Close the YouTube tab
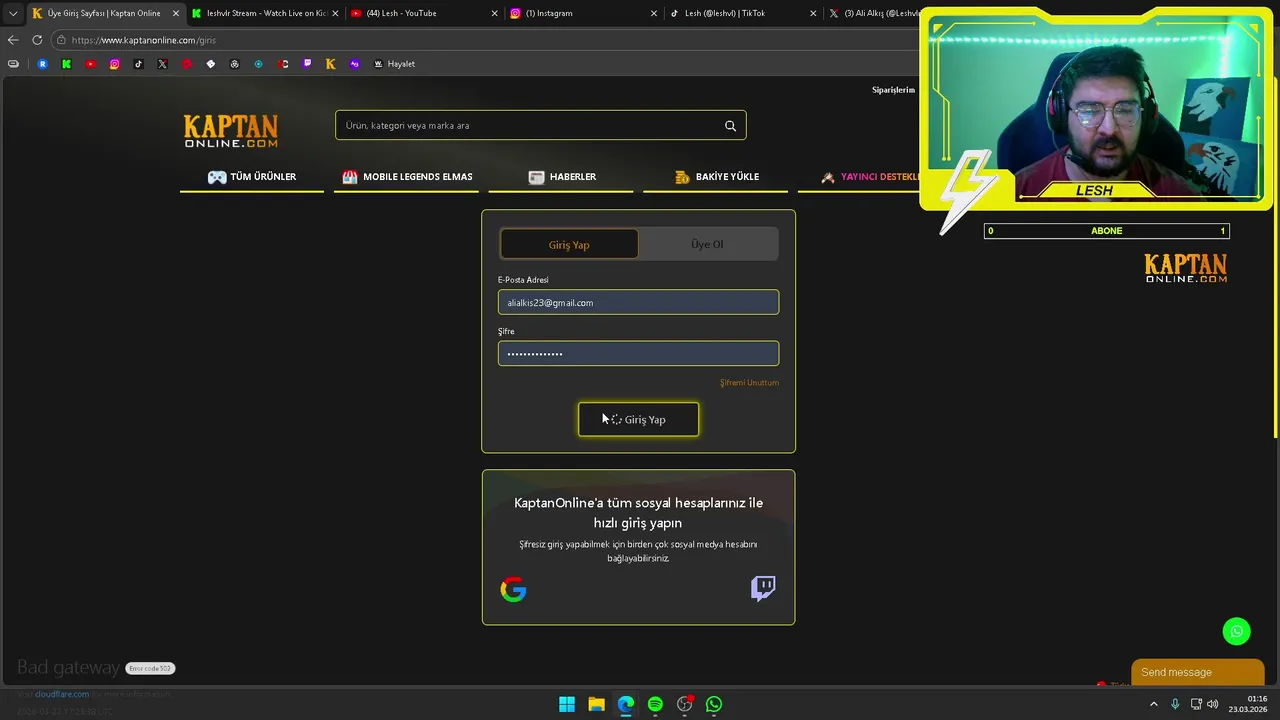The image size is (1280, 720). (x=494, y=13)
